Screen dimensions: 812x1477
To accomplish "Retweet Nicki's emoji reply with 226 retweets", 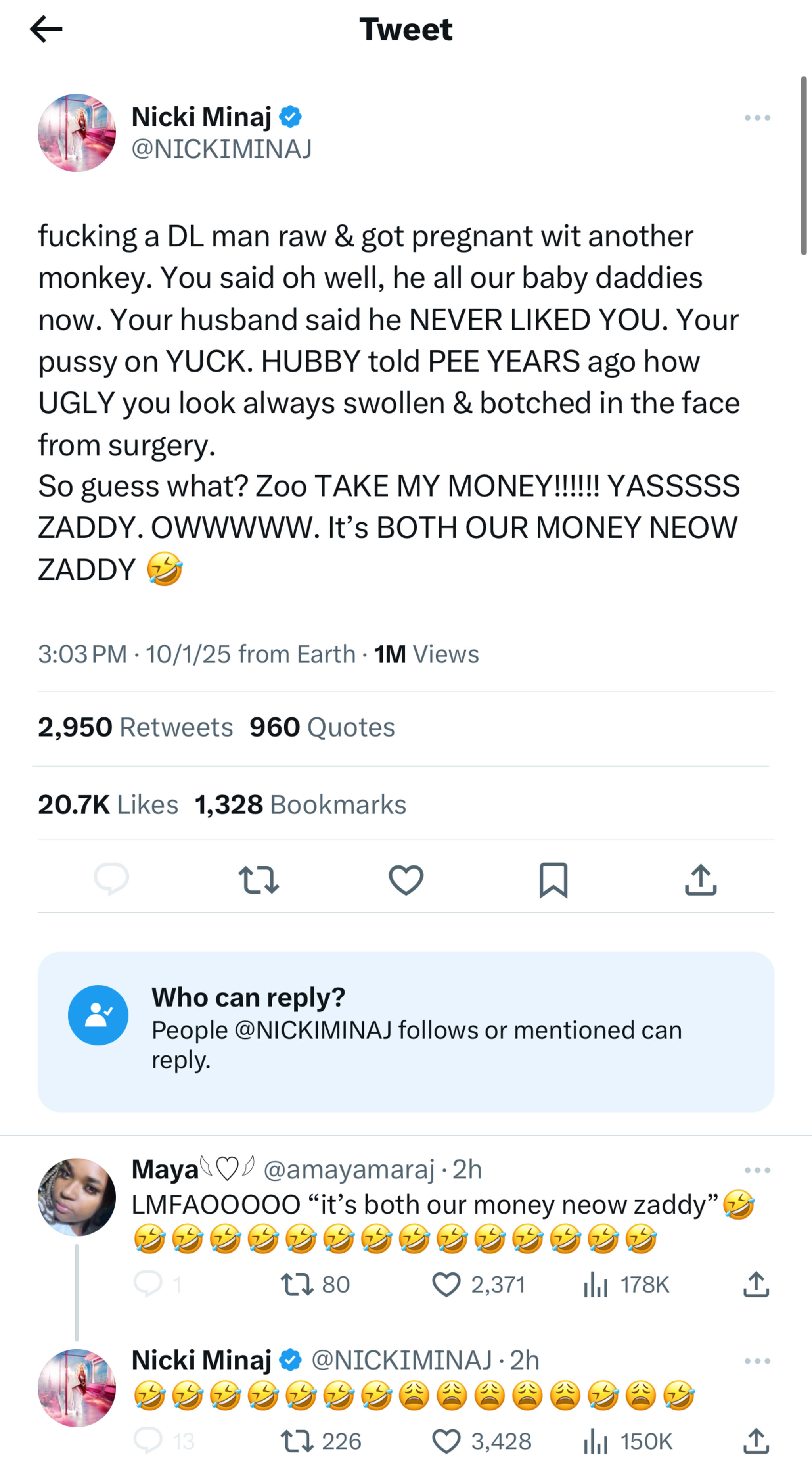I will click(x=297, y=1441).
